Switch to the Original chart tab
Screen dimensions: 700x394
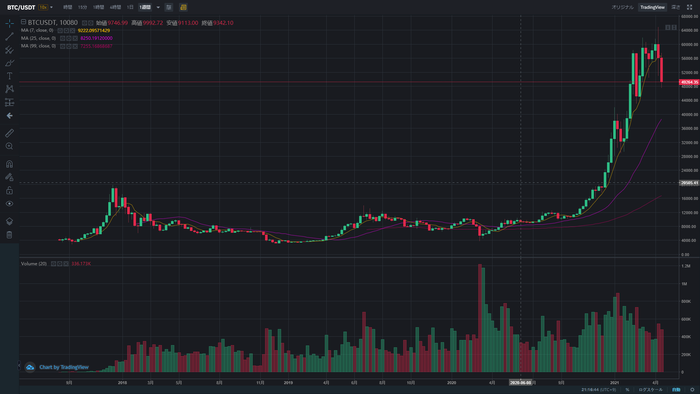point(622,7)
